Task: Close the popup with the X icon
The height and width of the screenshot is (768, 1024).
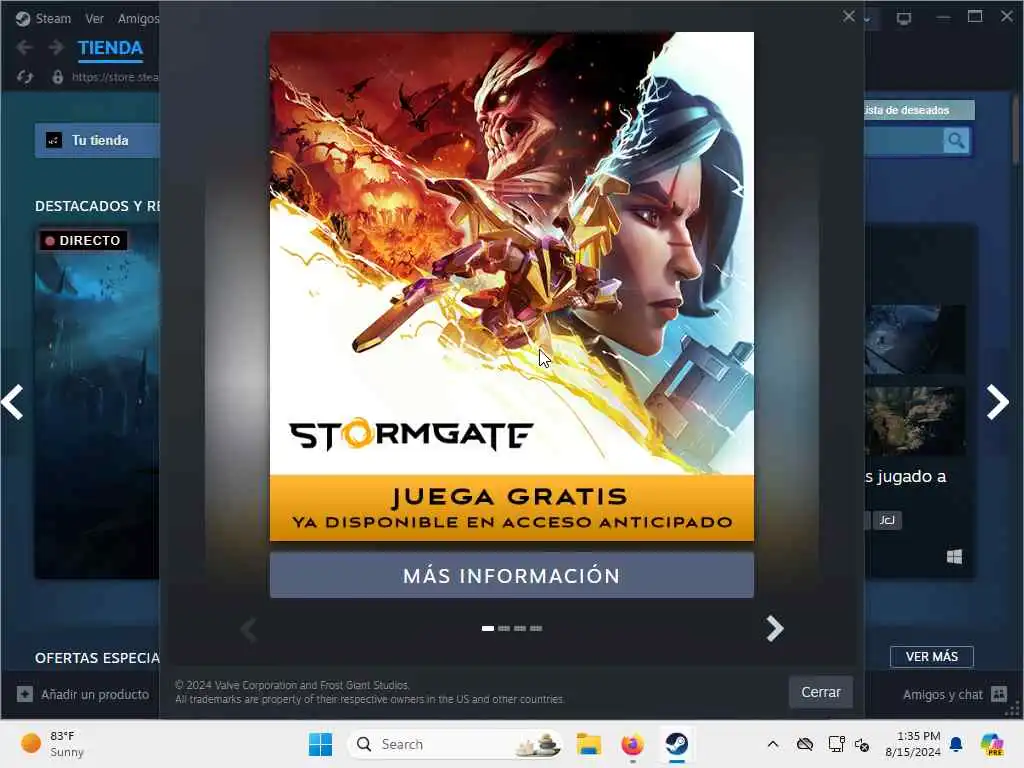Action: click(x=848, y=16)
